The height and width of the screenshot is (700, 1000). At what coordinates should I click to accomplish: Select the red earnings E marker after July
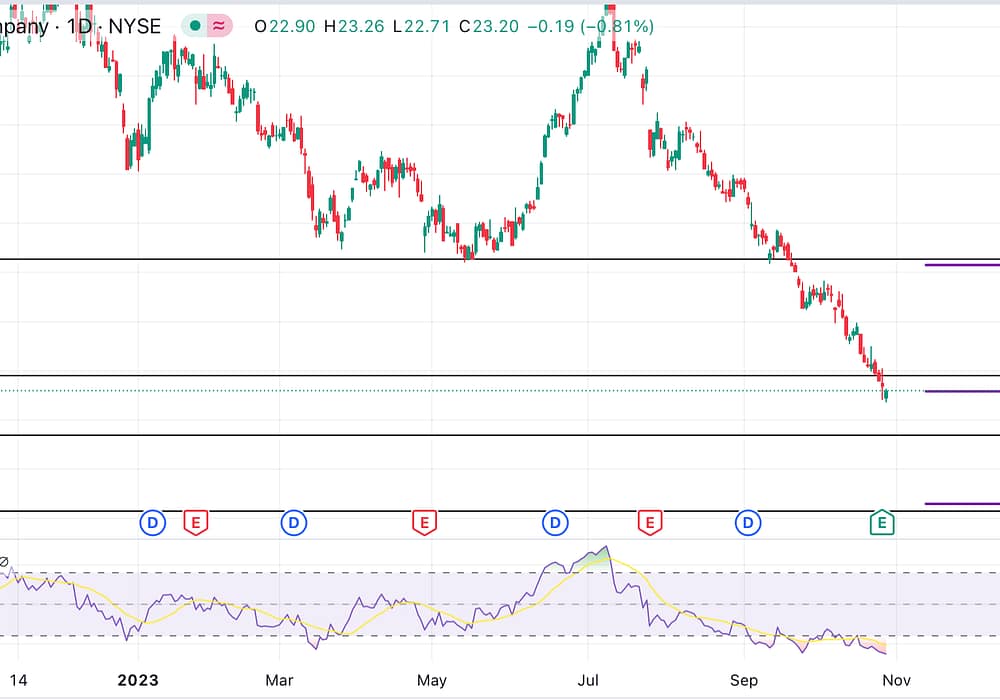(650, 522)
